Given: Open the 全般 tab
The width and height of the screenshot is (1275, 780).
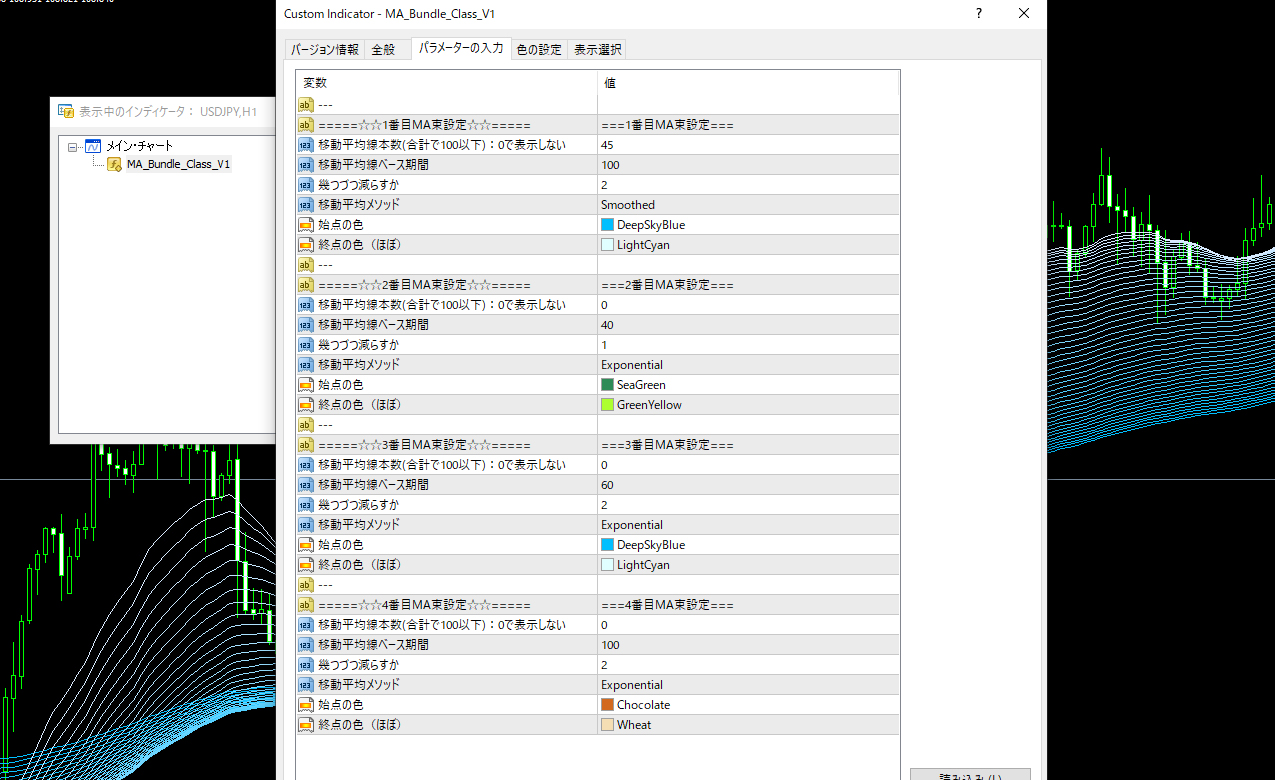Looking at the screenshot, I should (x=383, y=49).
